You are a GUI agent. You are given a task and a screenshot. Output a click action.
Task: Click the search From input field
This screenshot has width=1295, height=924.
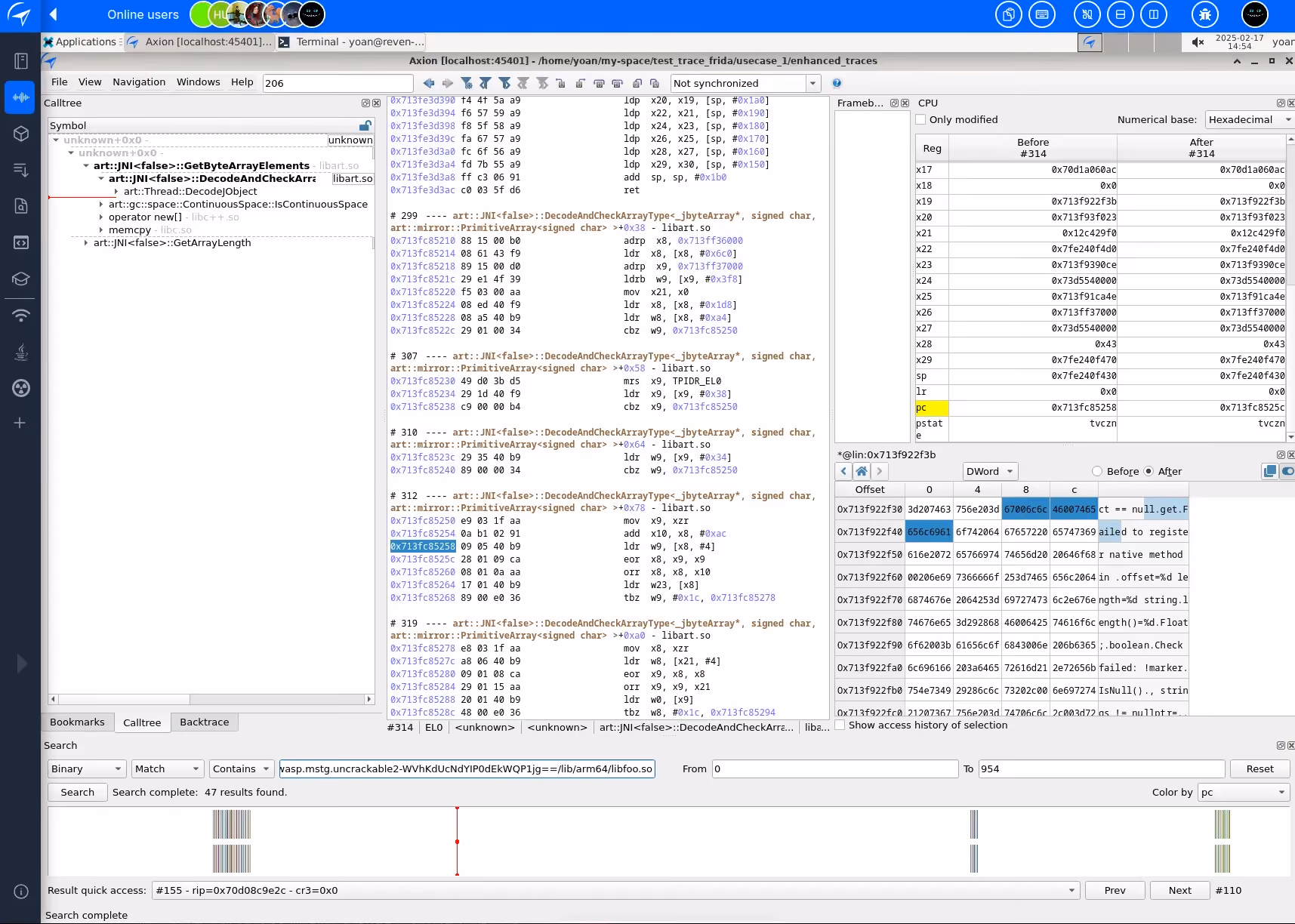click(835, 768)
